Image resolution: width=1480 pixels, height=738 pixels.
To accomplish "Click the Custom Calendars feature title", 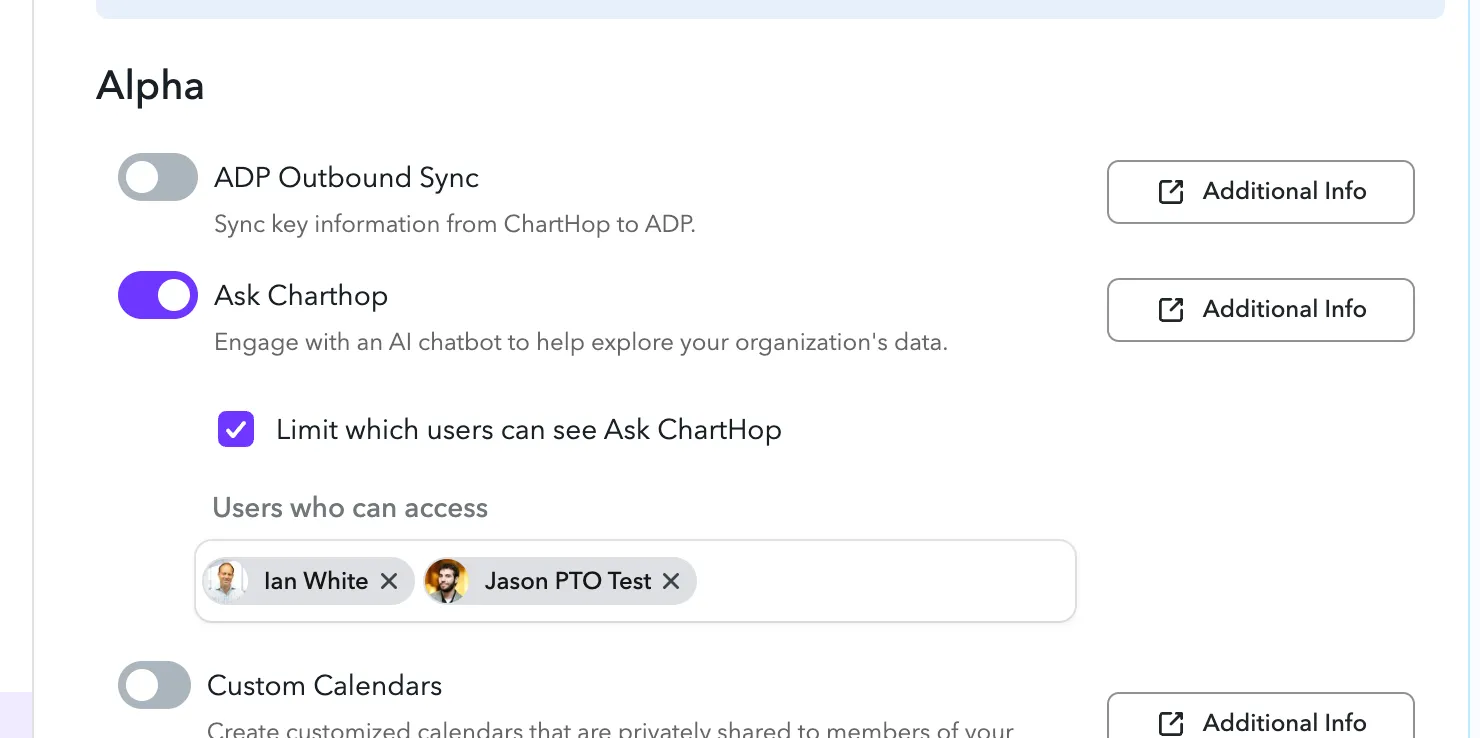I will click(x=325, y=686).
